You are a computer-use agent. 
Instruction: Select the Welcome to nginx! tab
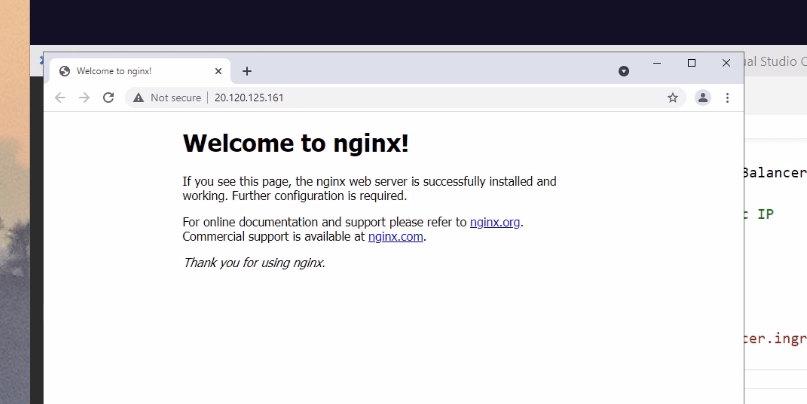click(140, 71)
